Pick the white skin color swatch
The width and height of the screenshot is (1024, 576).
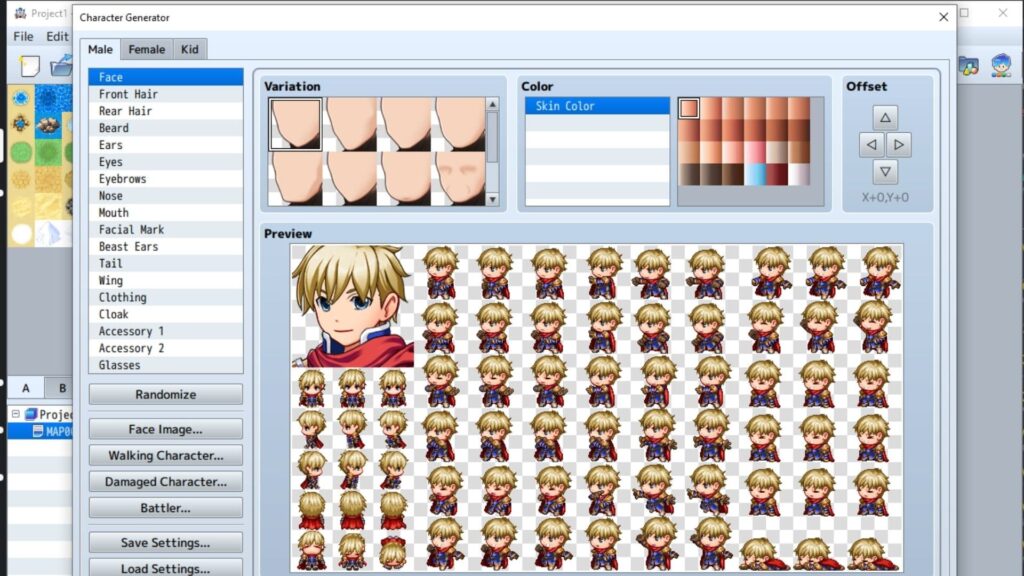(x=799, y=174)
